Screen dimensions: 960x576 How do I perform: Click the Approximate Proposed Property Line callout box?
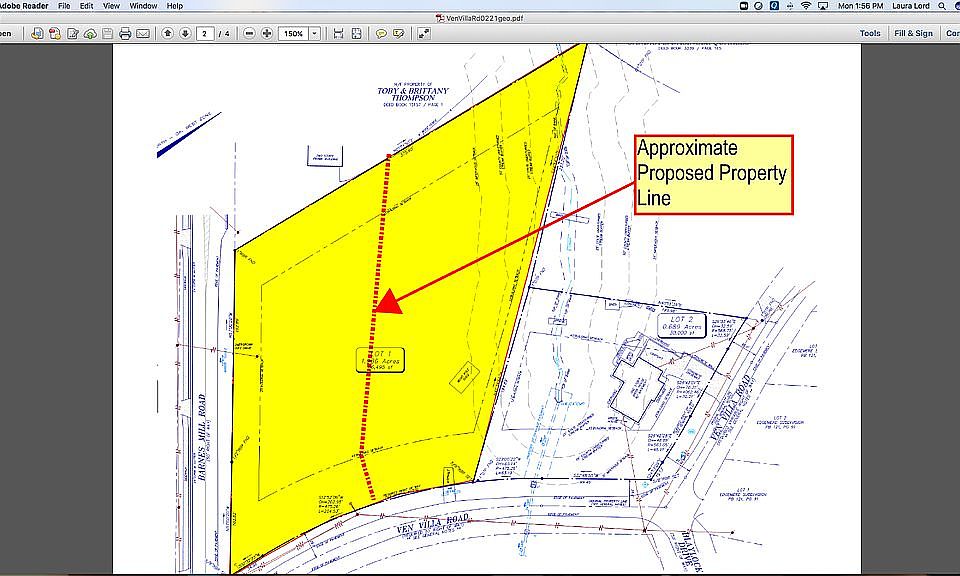click(713, 174)
